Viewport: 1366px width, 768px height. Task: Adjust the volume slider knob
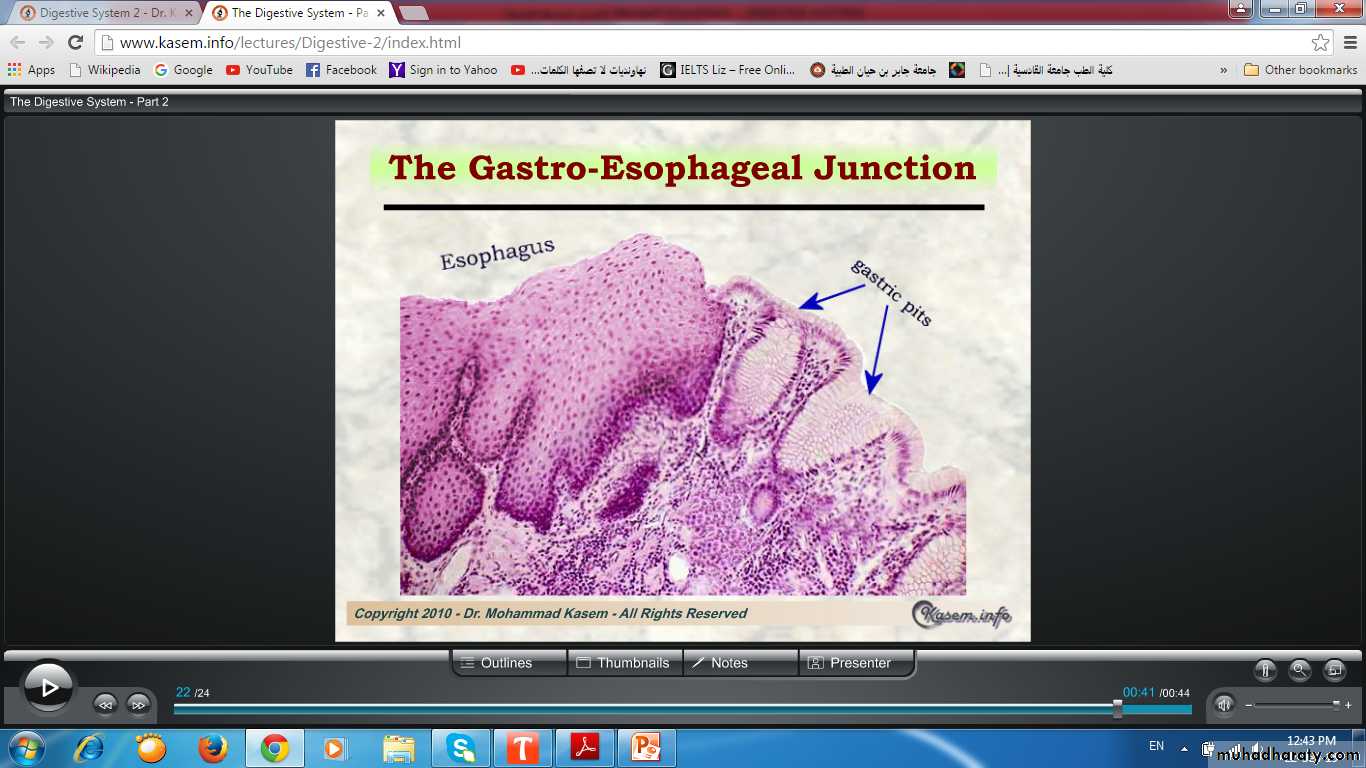1336,705
